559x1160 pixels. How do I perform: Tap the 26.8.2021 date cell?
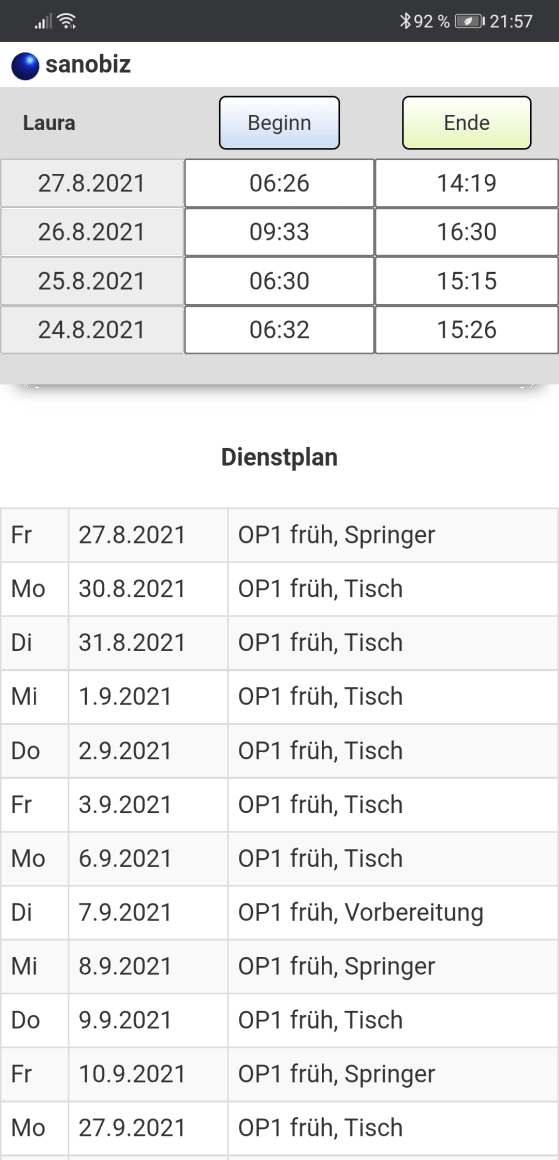point(92,232)
